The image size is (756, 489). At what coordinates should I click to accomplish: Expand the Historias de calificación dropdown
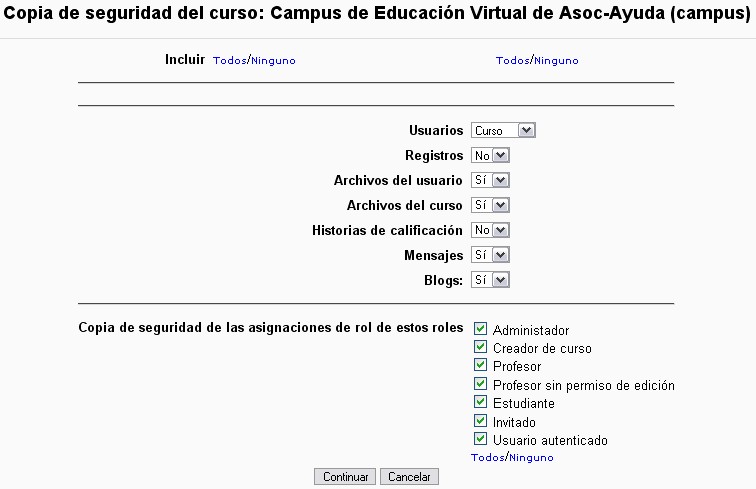click(x=491, y=230)
